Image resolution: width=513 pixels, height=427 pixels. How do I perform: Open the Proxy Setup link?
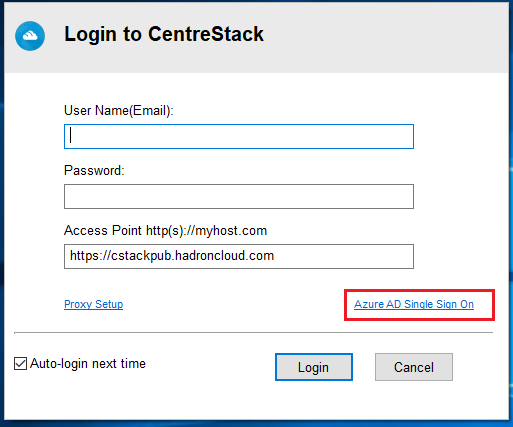(93, 304)
